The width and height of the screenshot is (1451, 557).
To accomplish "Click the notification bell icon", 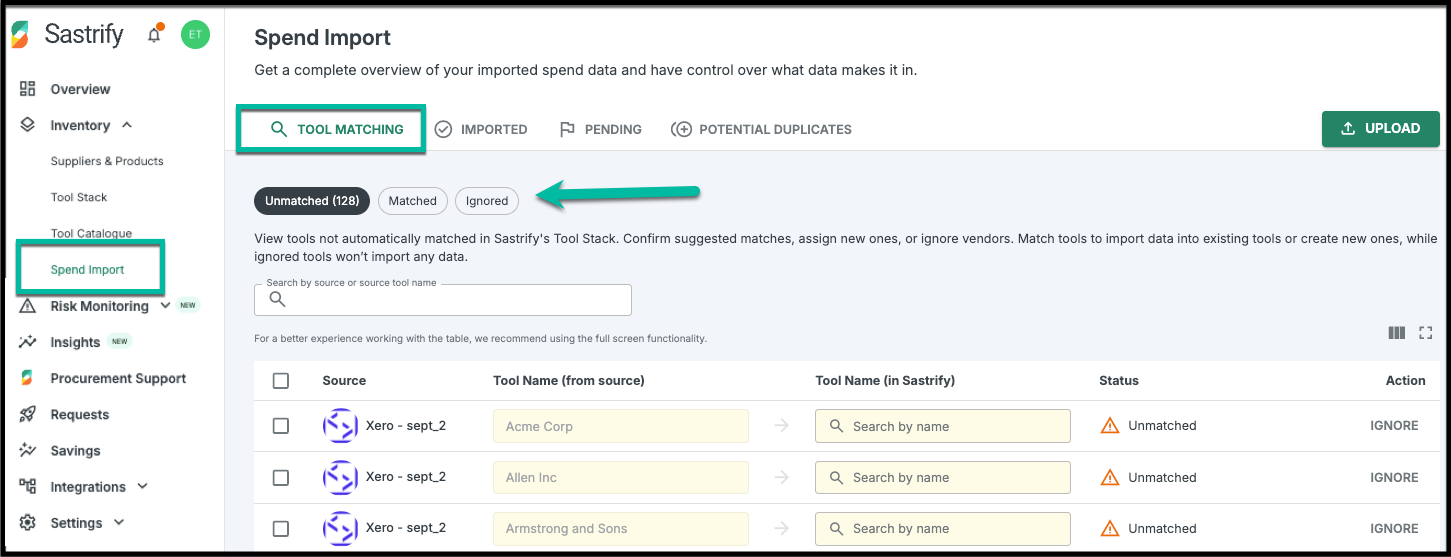I will coord(154,35).
